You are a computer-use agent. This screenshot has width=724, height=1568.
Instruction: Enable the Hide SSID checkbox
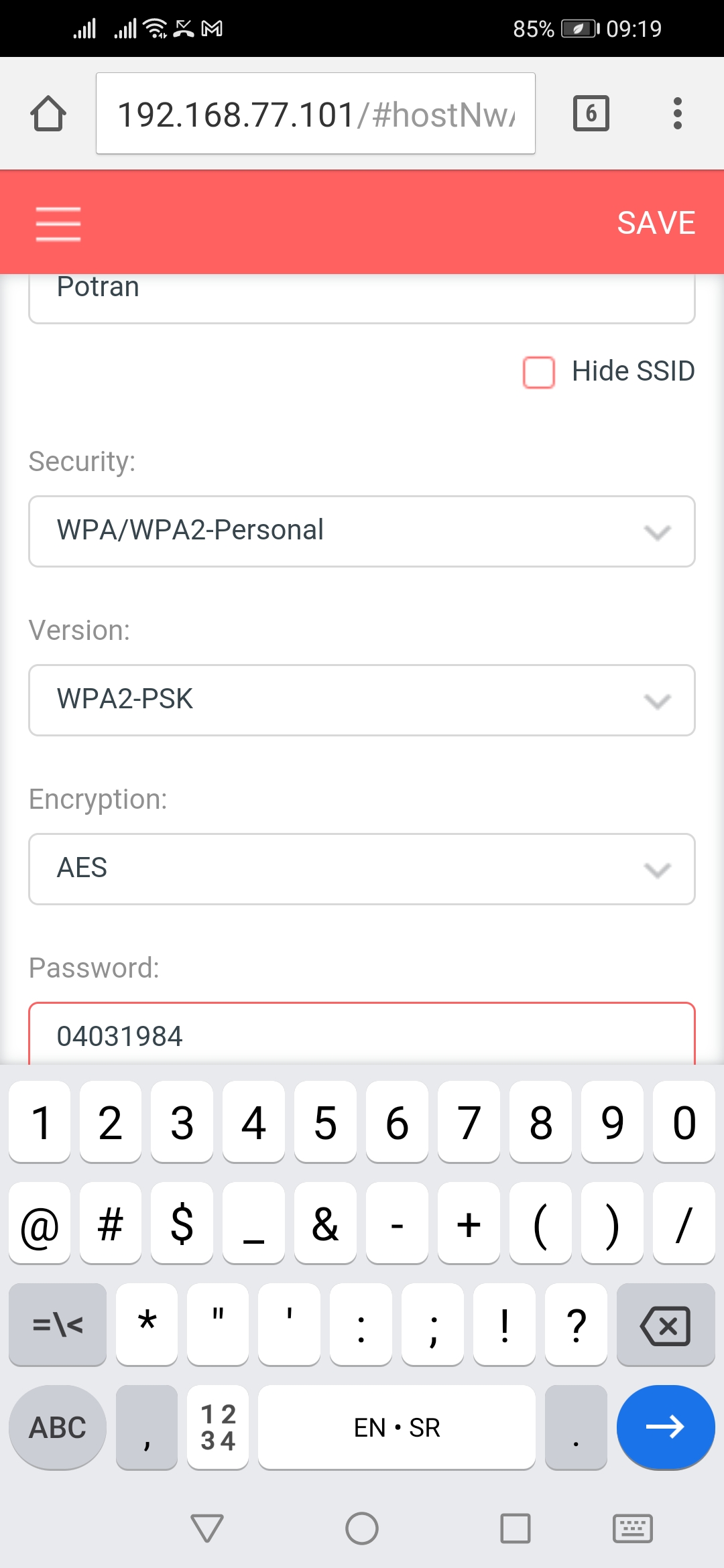[539, 372]
